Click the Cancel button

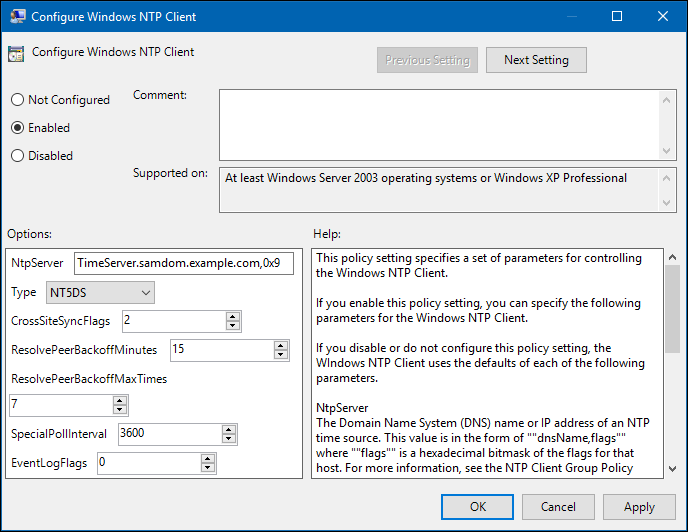pyautogui.click(x=559, y=507)
